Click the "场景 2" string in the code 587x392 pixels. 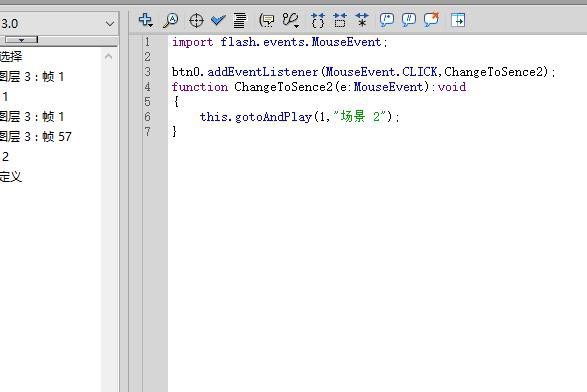point(359,116)
